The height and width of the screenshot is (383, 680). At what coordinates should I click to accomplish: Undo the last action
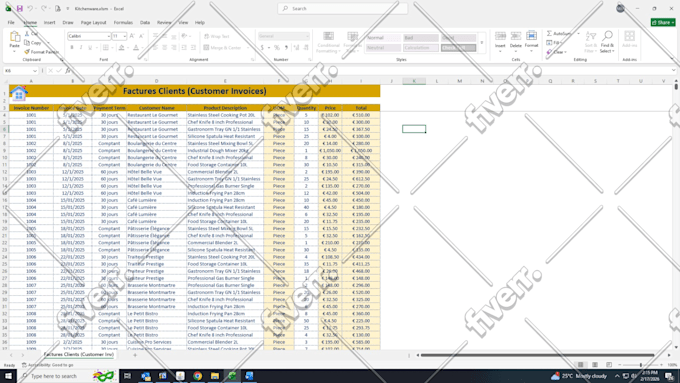pyautogui.click(x=29, y=8)
